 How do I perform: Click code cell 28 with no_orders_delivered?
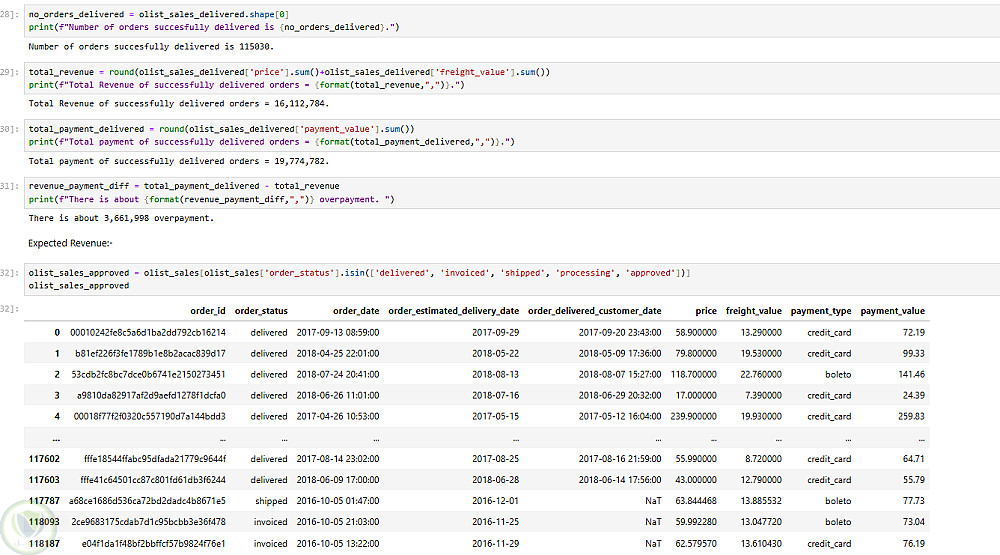pos(512,20)
